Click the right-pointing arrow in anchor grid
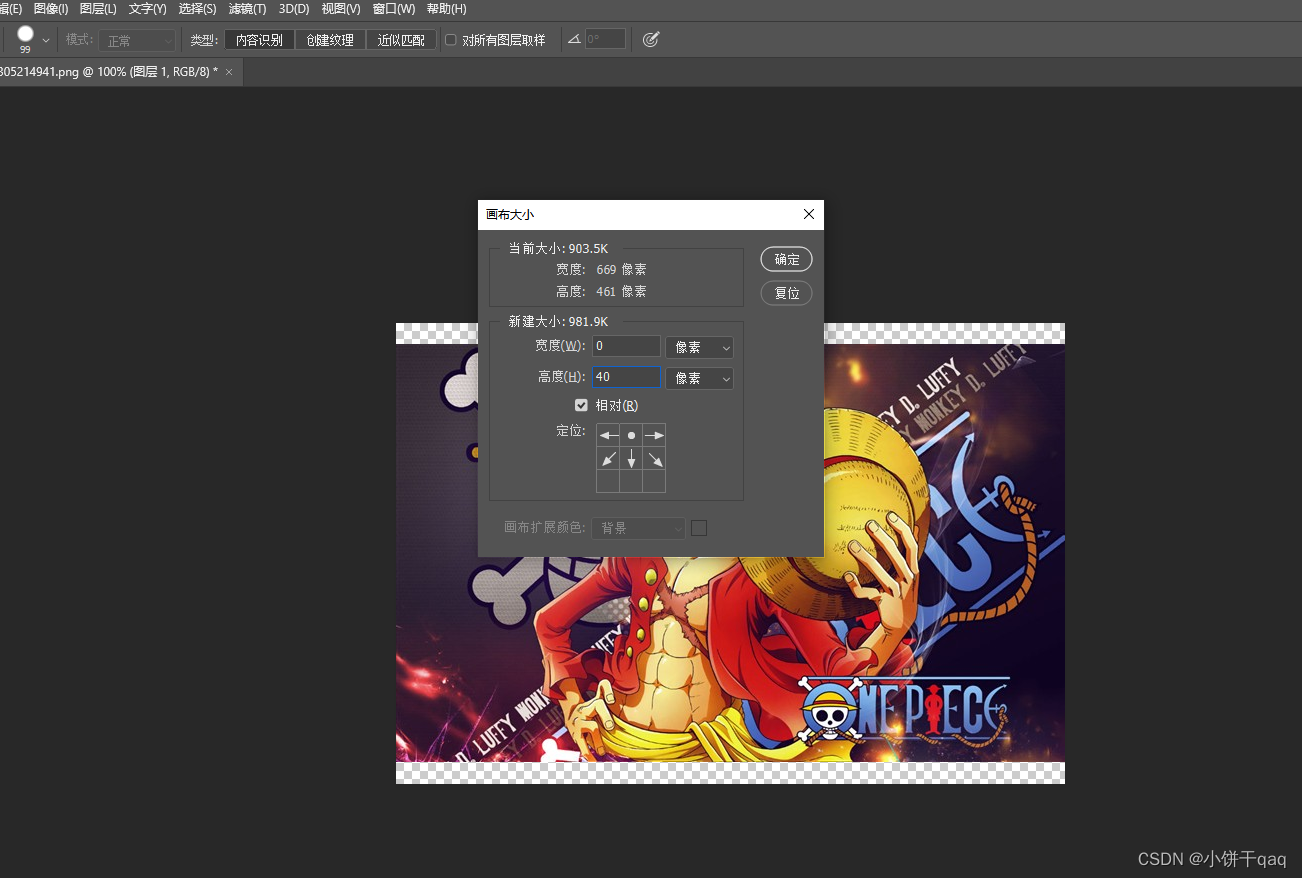This screenshot has height=878, width=1302. pos(654,435)
